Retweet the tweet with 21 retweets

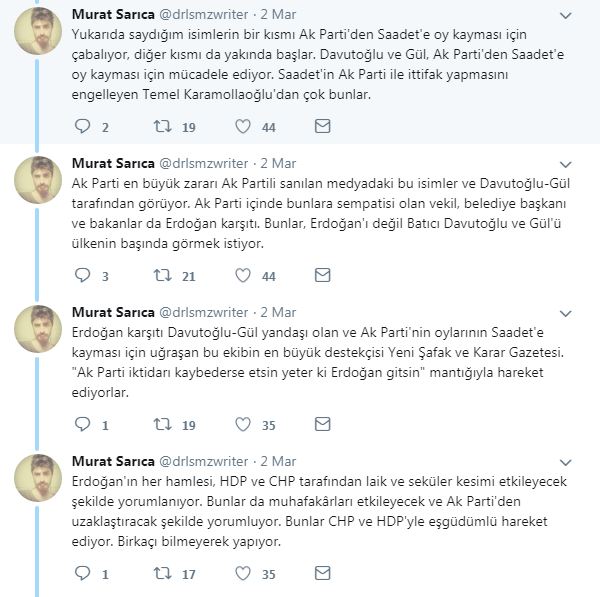click(x=162, y=275)
